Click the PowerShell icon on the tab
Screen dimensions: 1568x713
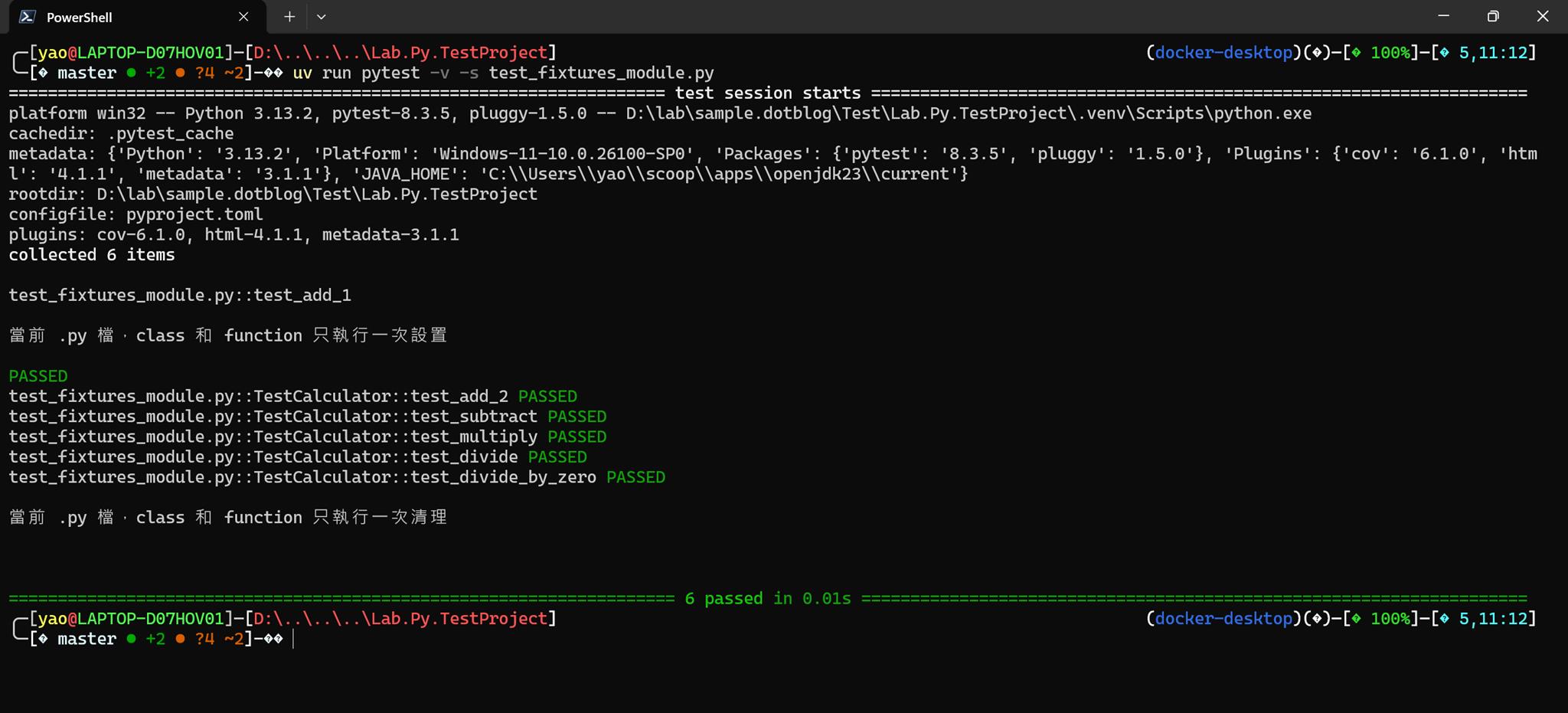28,17
